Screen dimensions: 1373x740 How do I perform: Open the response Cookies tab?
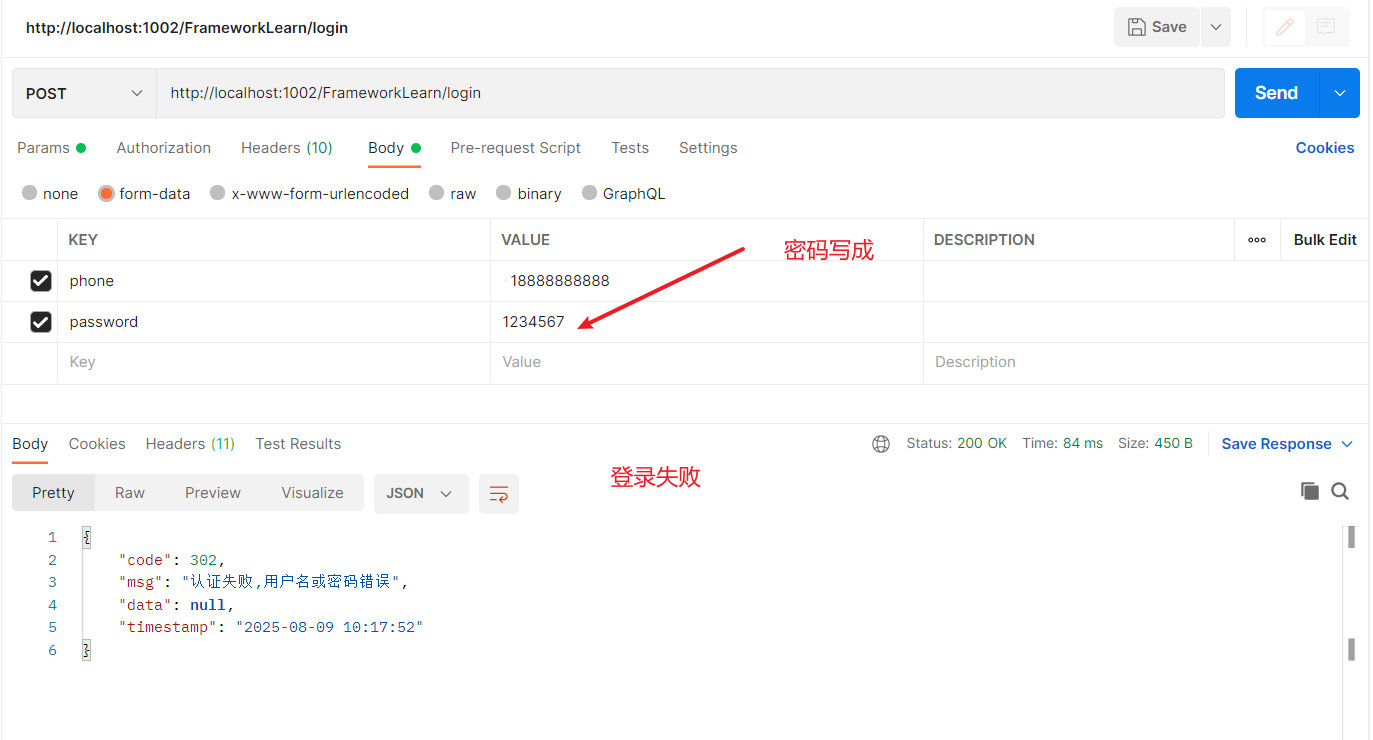(97, 444)
